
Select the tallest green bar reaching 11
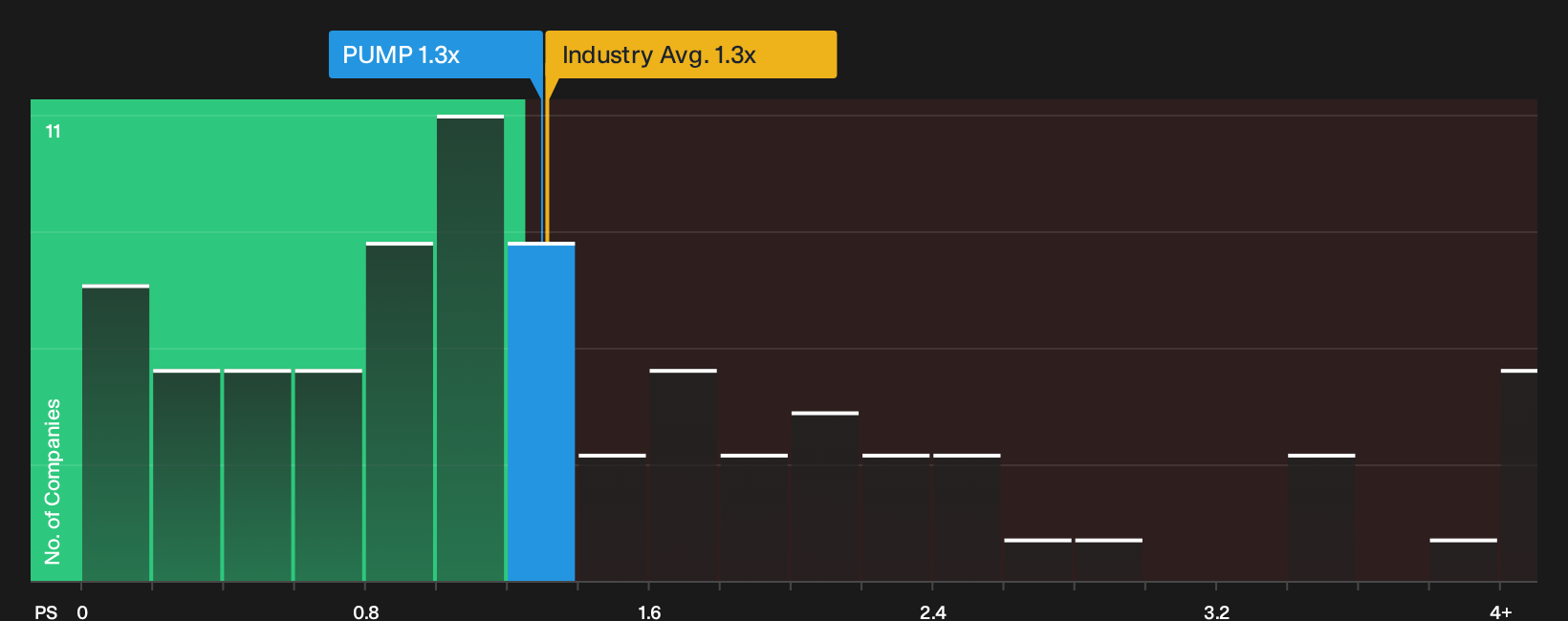tap(470, 348)
